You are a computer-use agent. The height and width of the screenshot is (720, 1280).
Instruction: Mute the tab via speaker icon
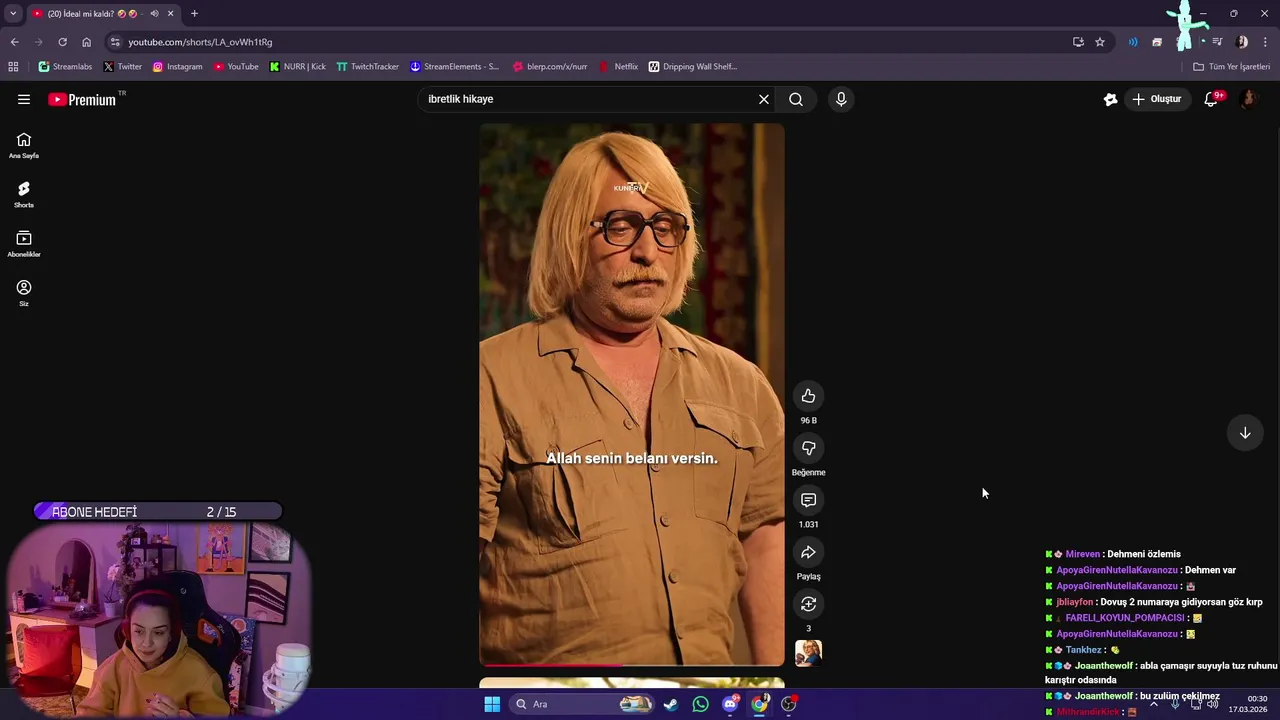pyautogui.click(x=154, y=13)
